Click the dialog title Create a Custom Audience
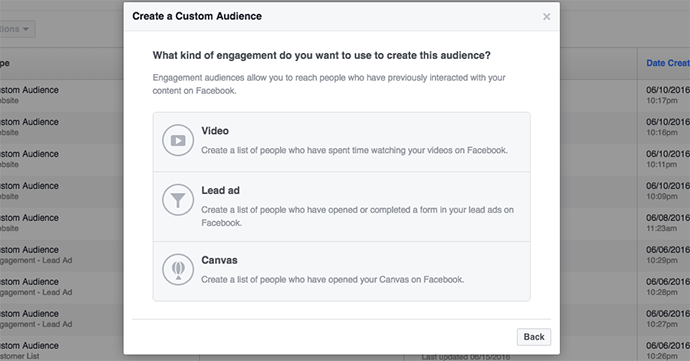Screen dimensions: 690x361 click(x=197, y=16)
